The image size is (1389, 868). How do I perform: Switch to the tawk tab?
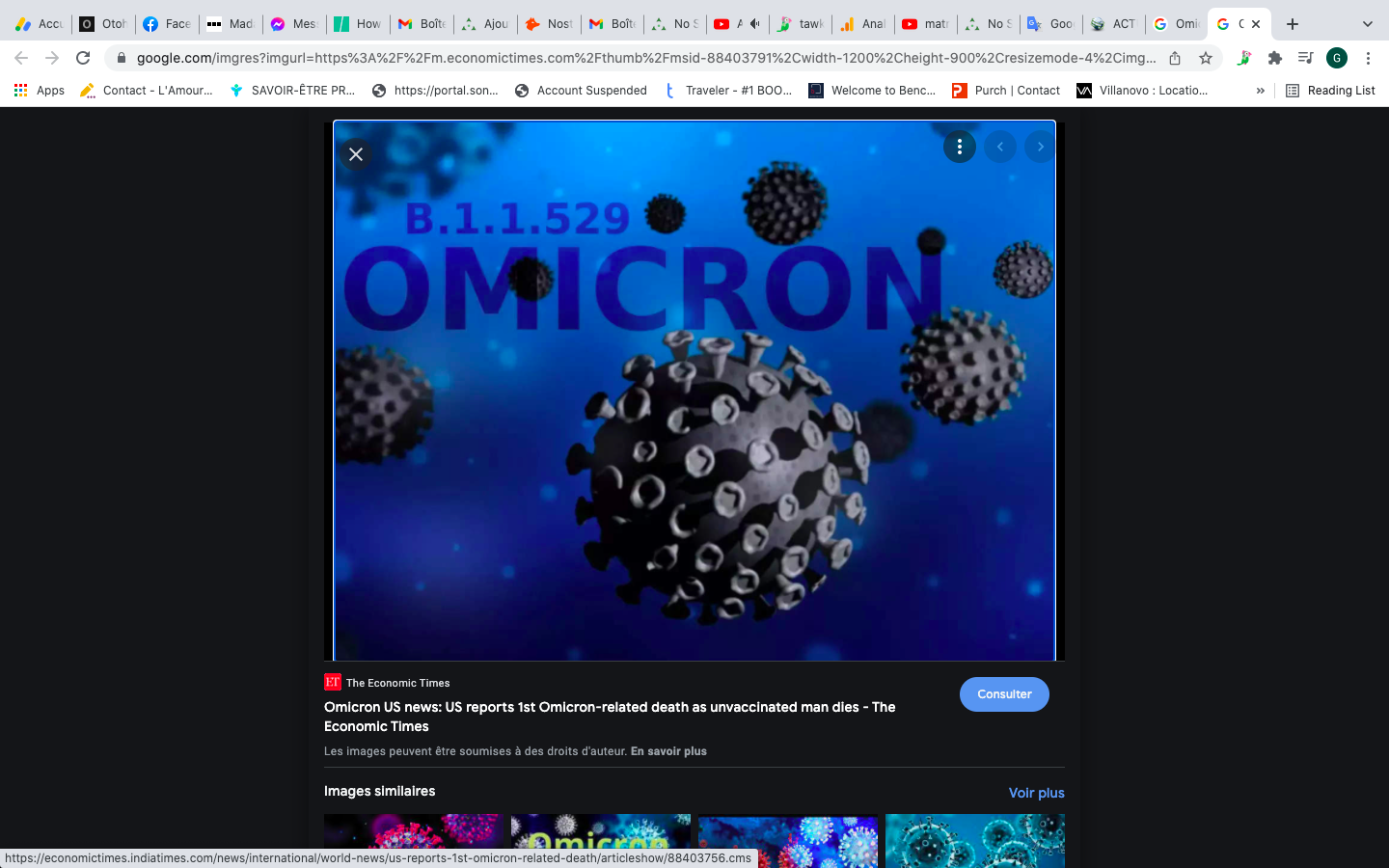(803, 24)
